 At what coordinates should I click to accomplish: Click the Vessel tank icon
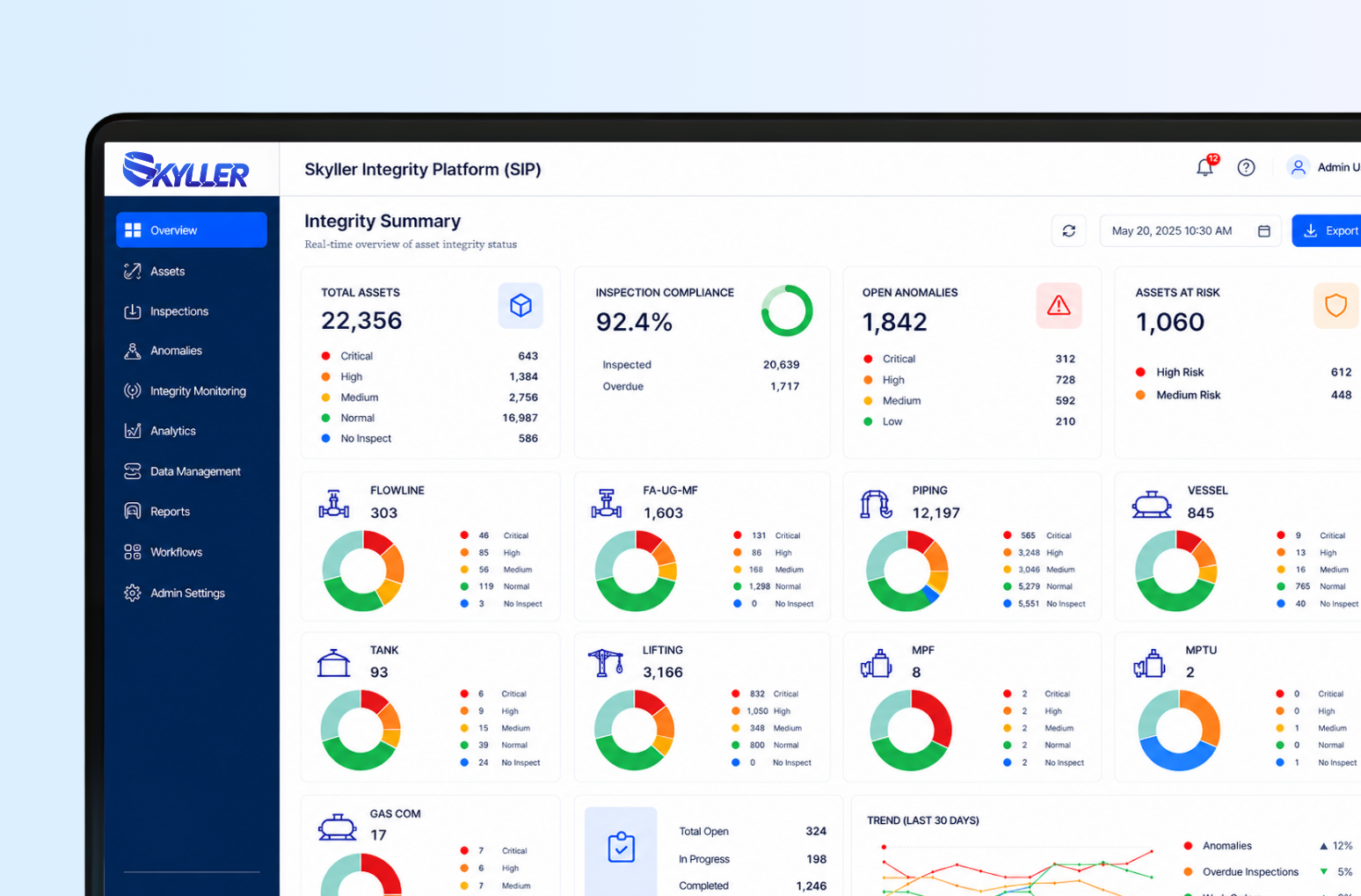(x=1151, y=504)
